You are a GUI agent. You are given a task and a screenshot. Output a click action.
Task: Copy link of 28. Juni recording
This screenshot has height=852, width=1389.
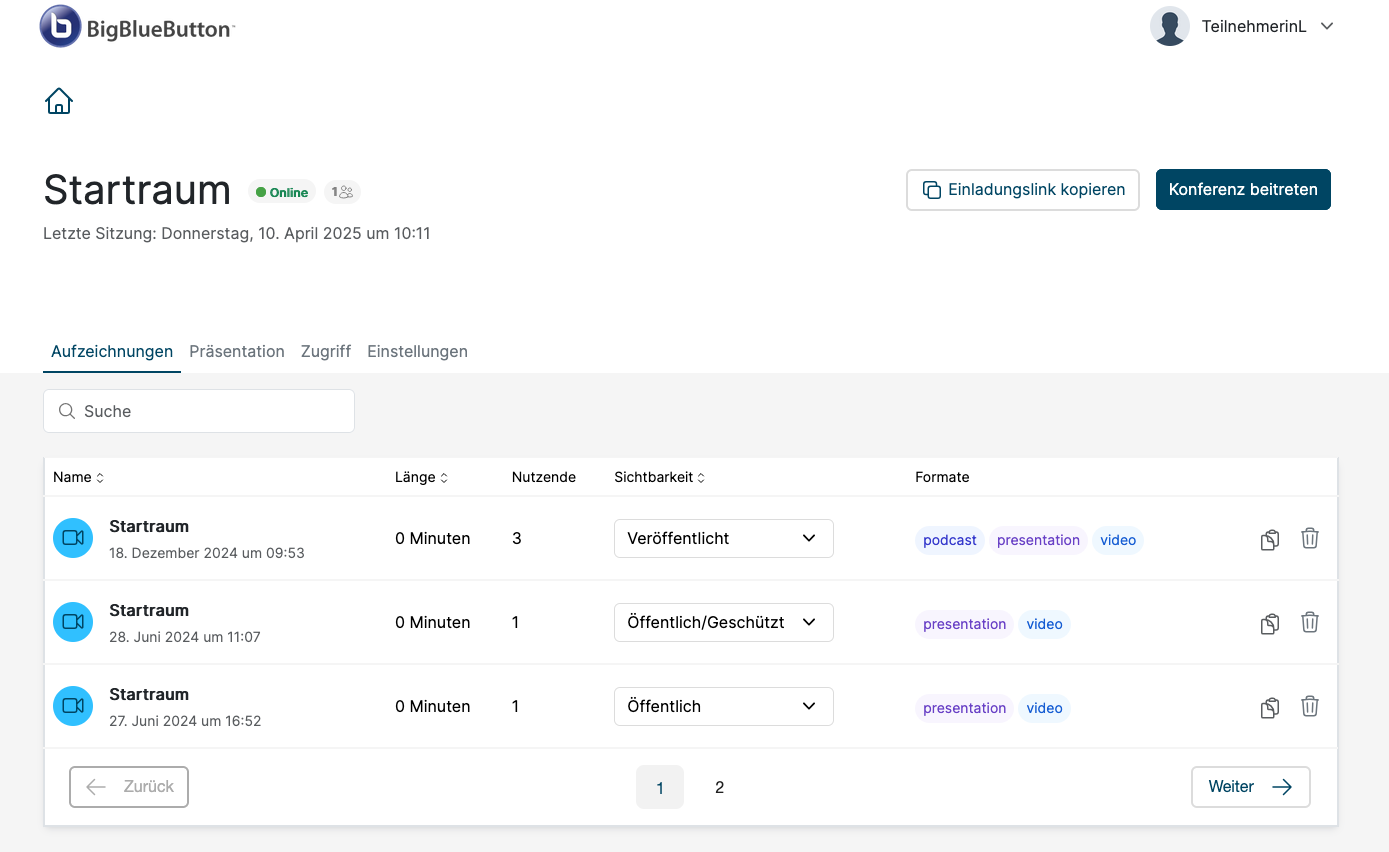[1269, 624]
